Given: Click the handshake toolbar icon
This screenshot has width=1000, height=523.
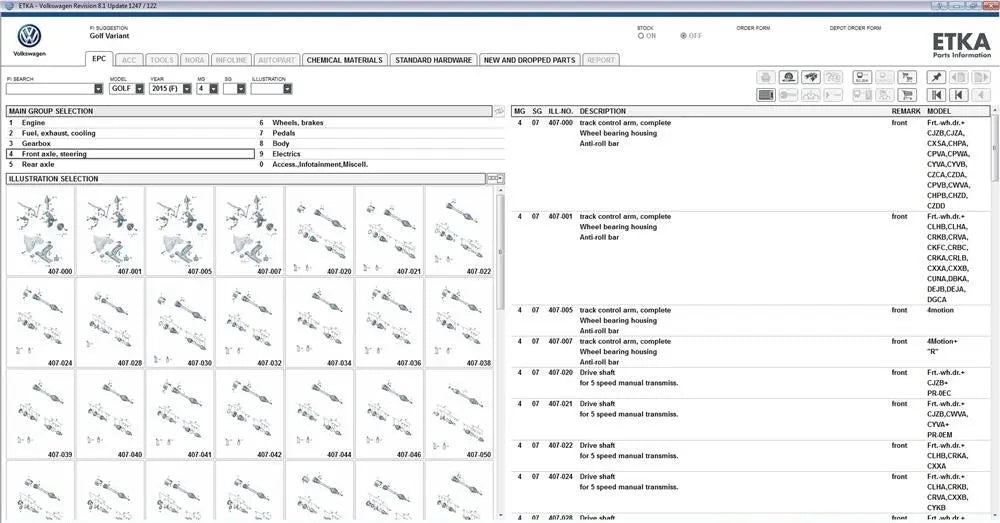Looking at the screenshot, I should pos(811,77).
